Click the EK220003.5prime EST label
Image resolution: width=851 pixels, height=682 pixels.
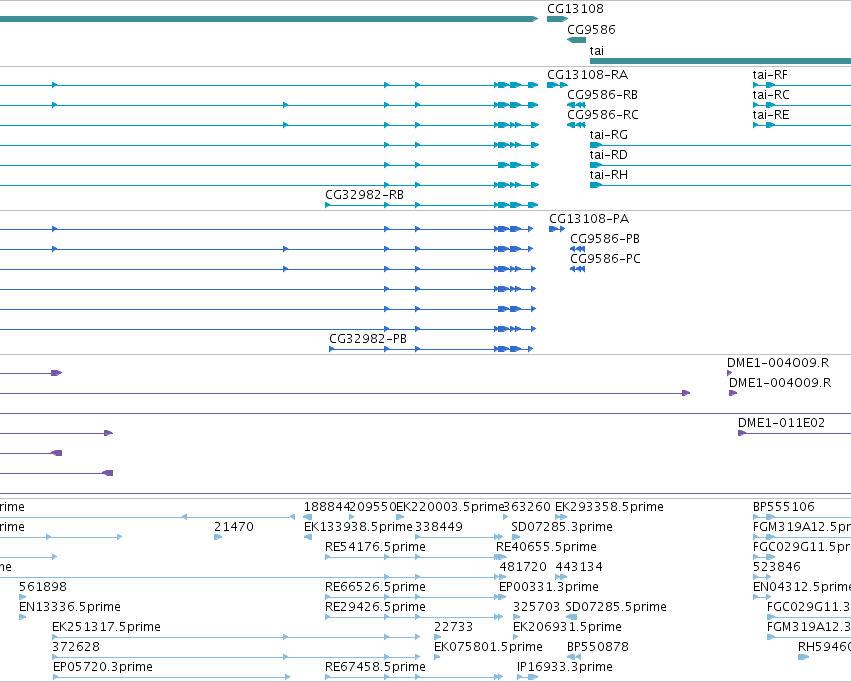tap(450, 507)
